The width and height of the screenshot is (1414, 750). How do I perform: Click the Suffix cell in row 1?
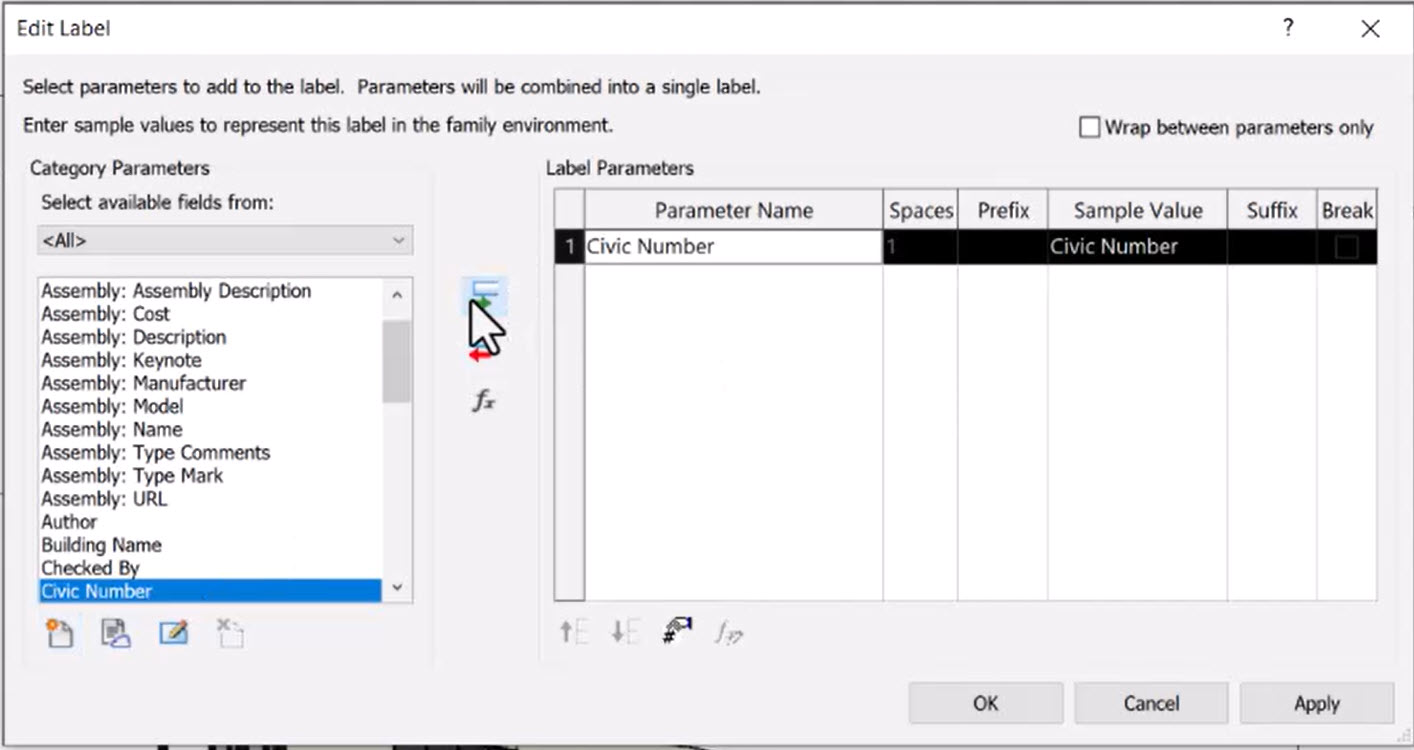pos(1272,247)
